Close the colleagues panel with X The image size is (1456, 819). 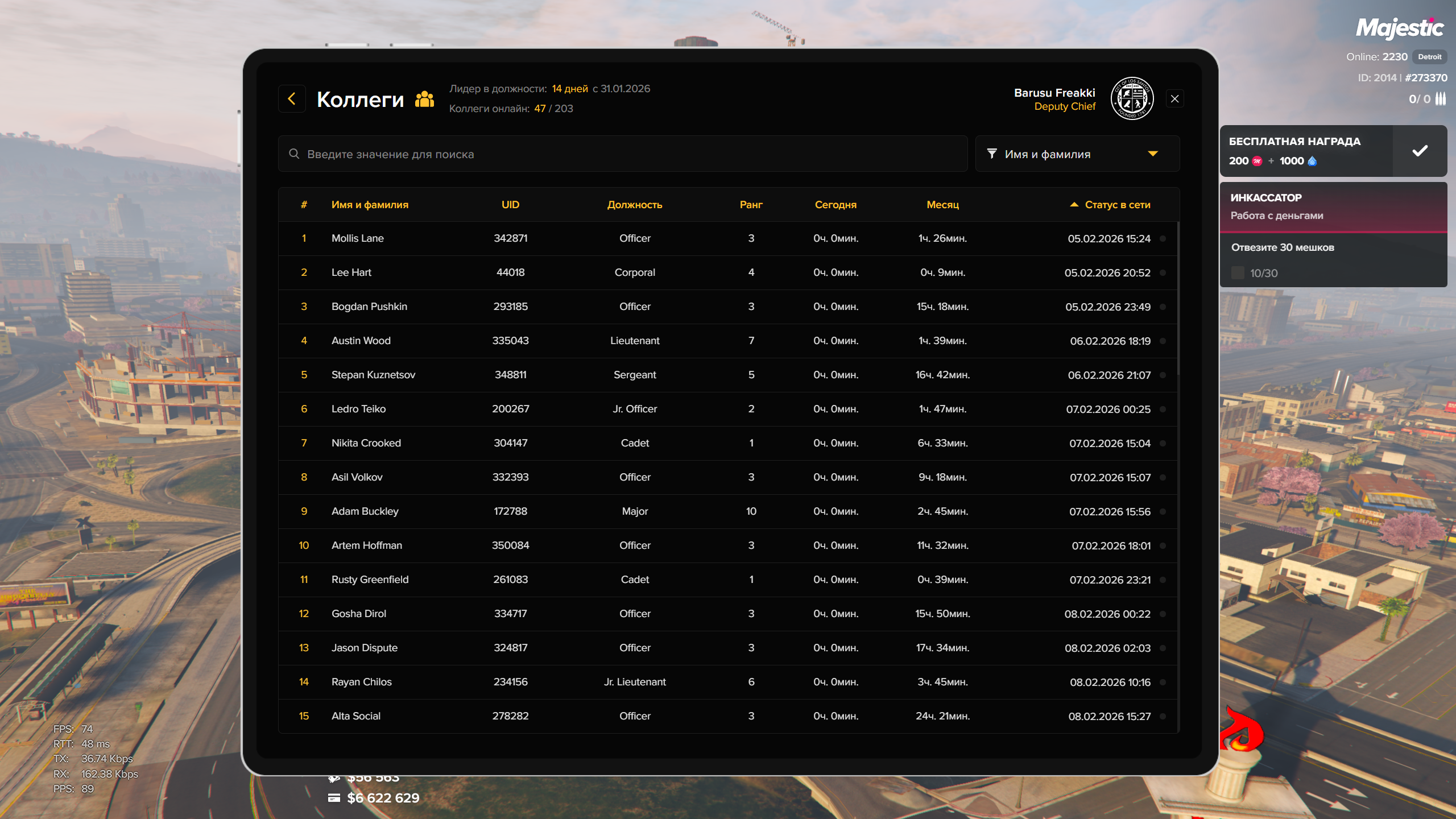[1175, 99]
